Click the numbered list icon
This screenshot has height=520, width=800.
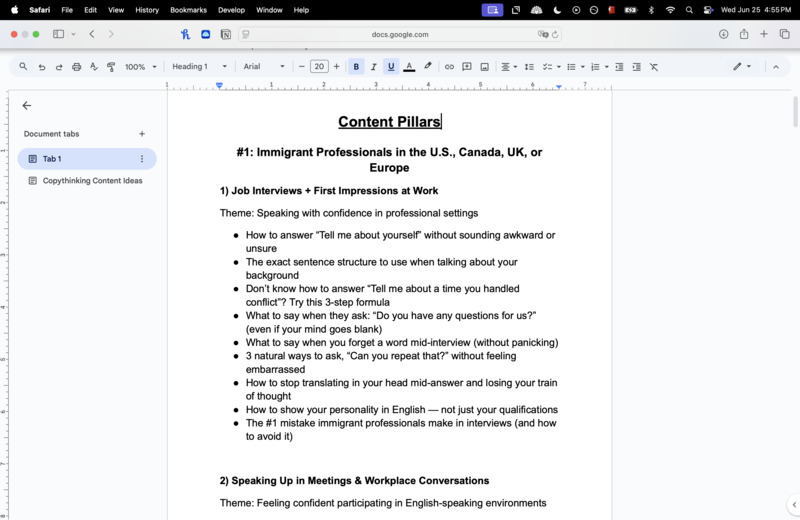pos(595,67)
